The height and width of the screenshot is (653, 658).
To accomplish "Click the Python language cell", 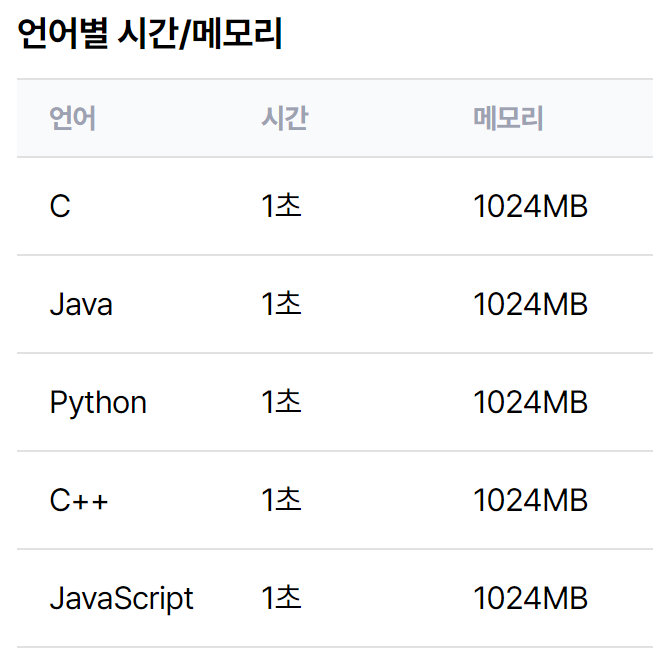I will point(98,402).
